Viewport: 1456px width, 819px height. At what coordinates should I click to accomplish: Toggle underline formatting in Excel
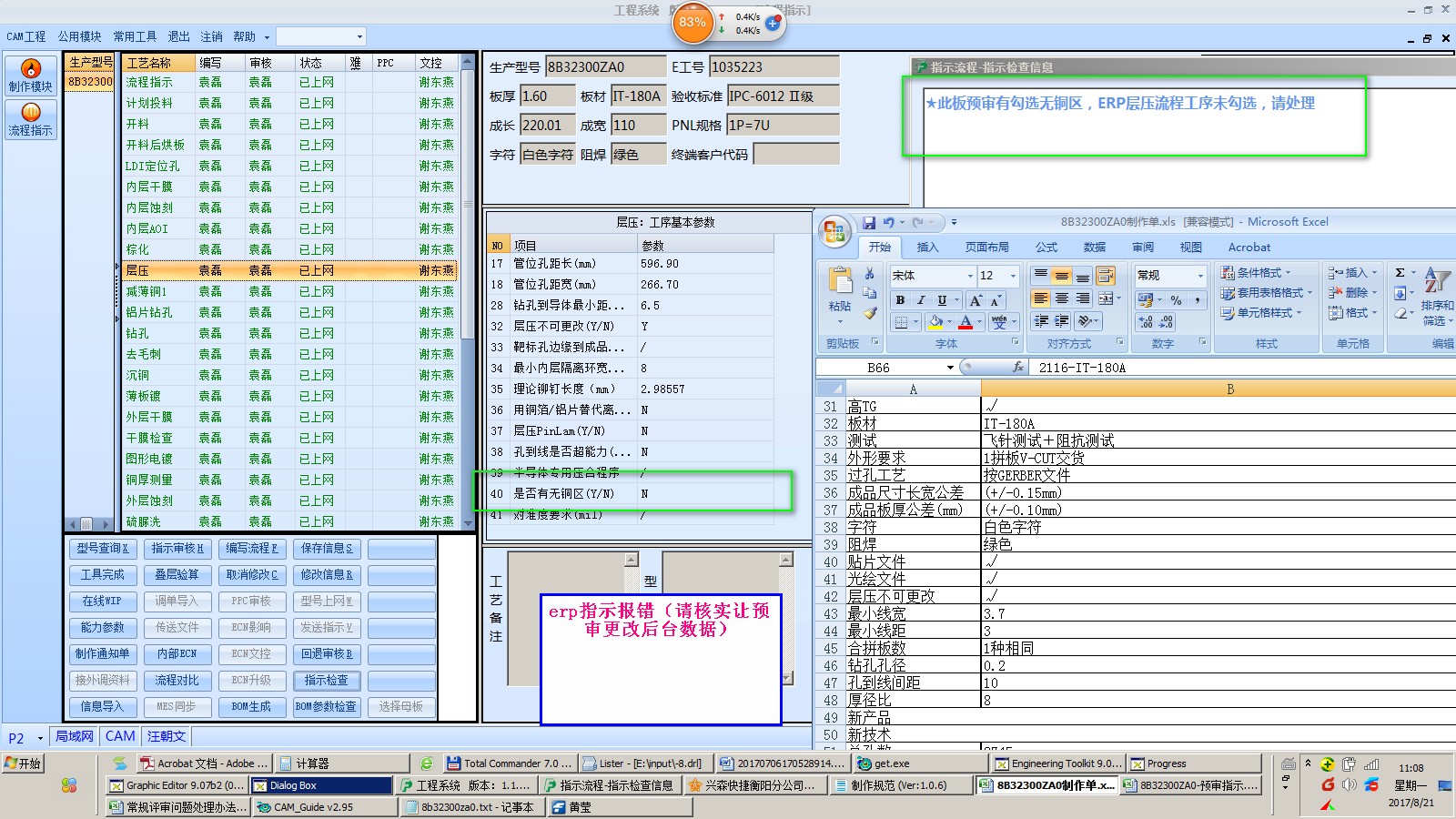(x=942, y=299)
